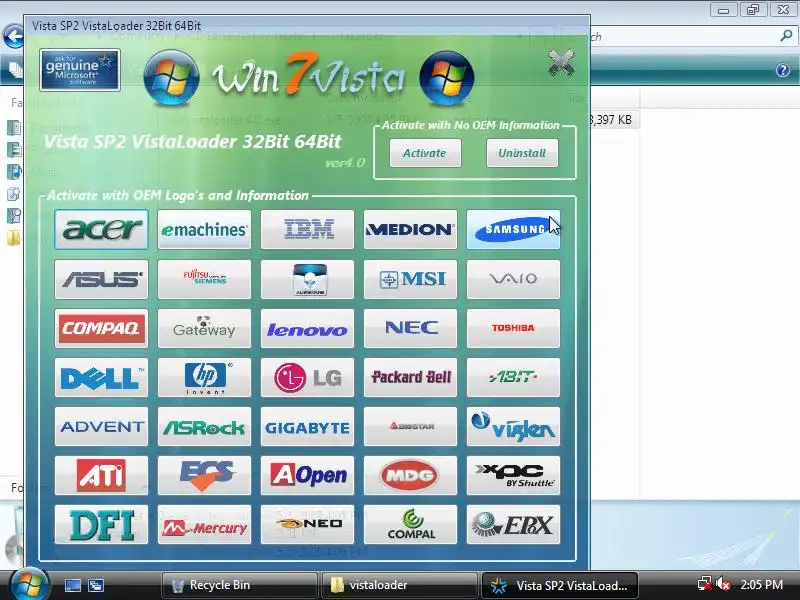Select the Toshiba OEM logo
This screenshot has width=800, height=600.
click(513, 328)
